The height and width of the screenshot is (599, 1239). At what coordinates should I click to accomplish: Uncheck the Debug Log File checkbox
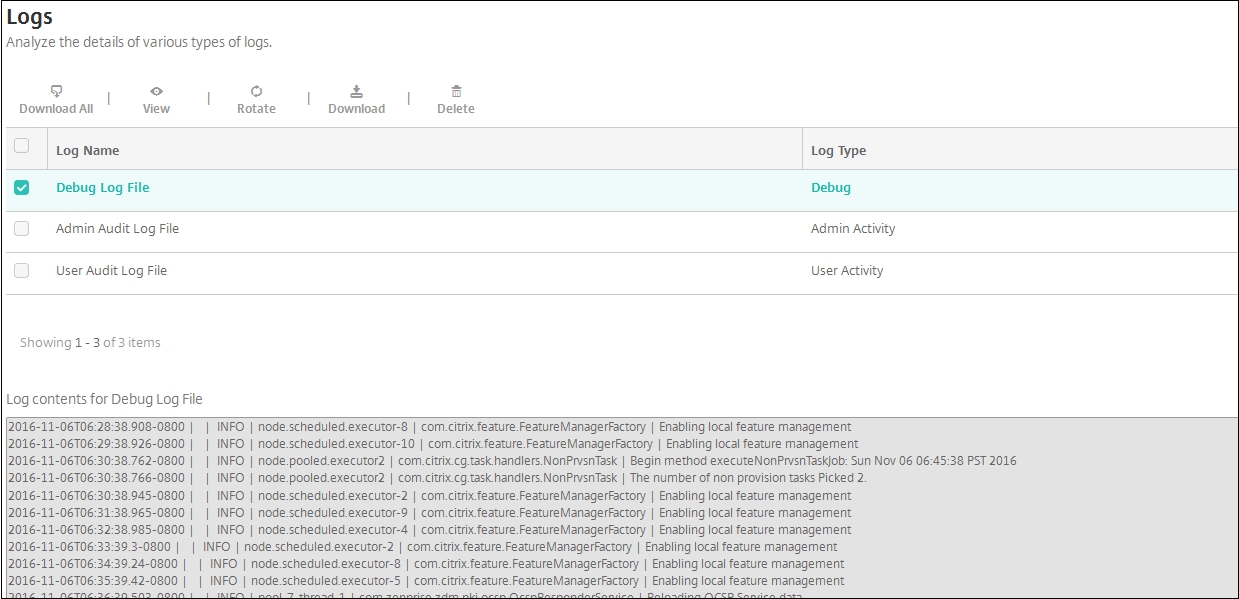pyautogui.click(x=21, y=188)
